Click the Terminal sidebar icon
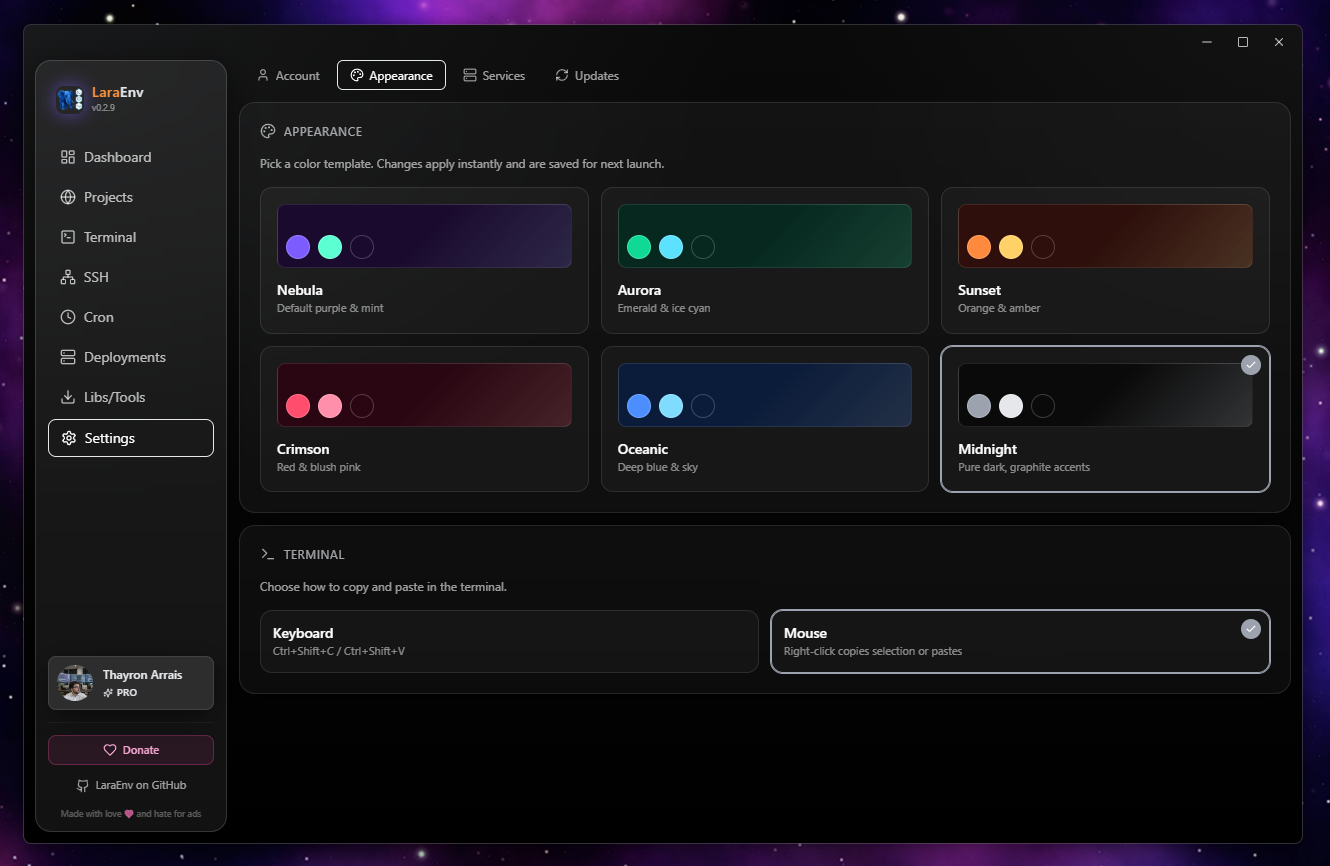The image size is (1330, 866). pos(68,237)
